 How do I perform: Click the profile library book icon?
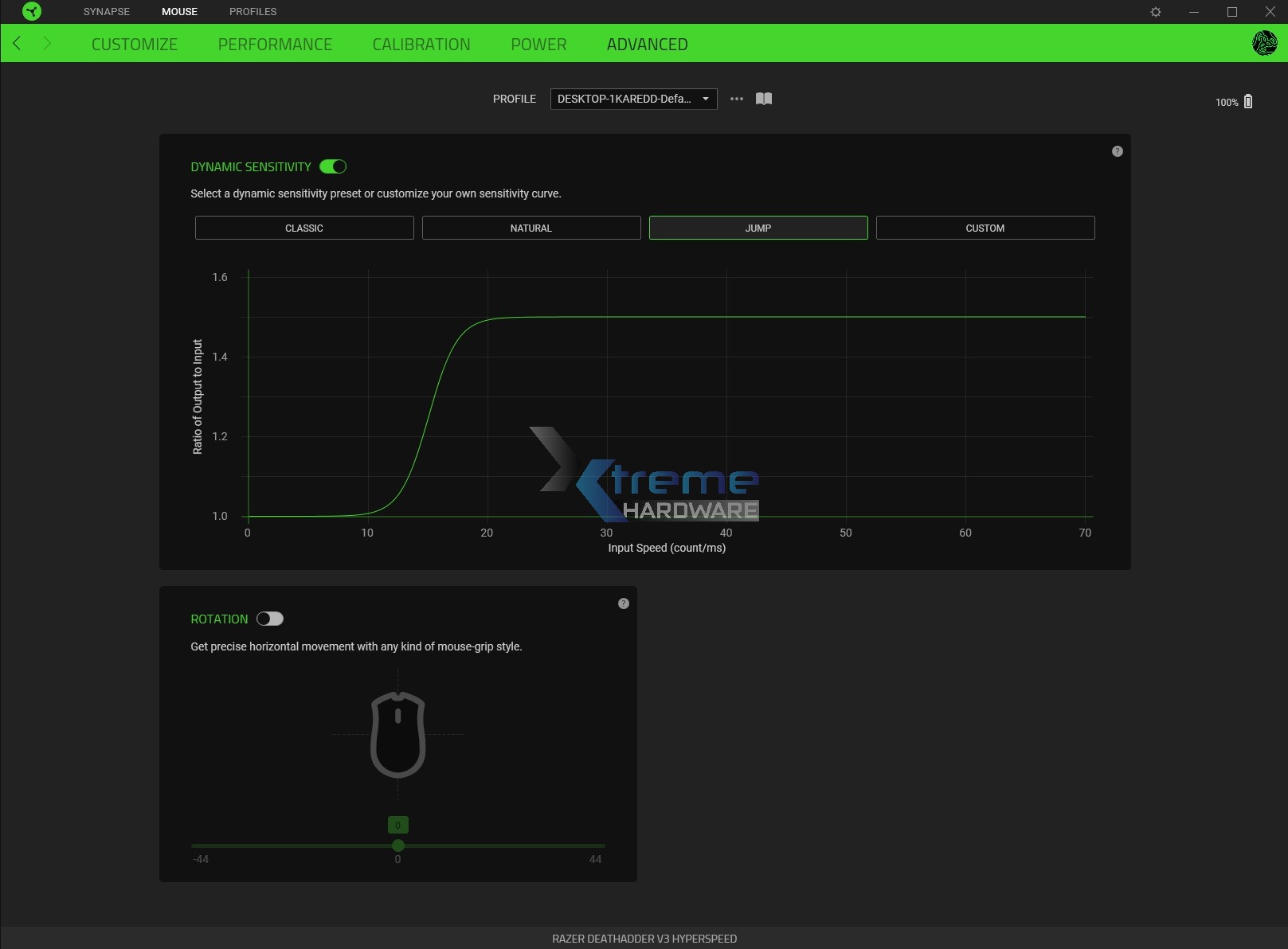click(762, 99)
